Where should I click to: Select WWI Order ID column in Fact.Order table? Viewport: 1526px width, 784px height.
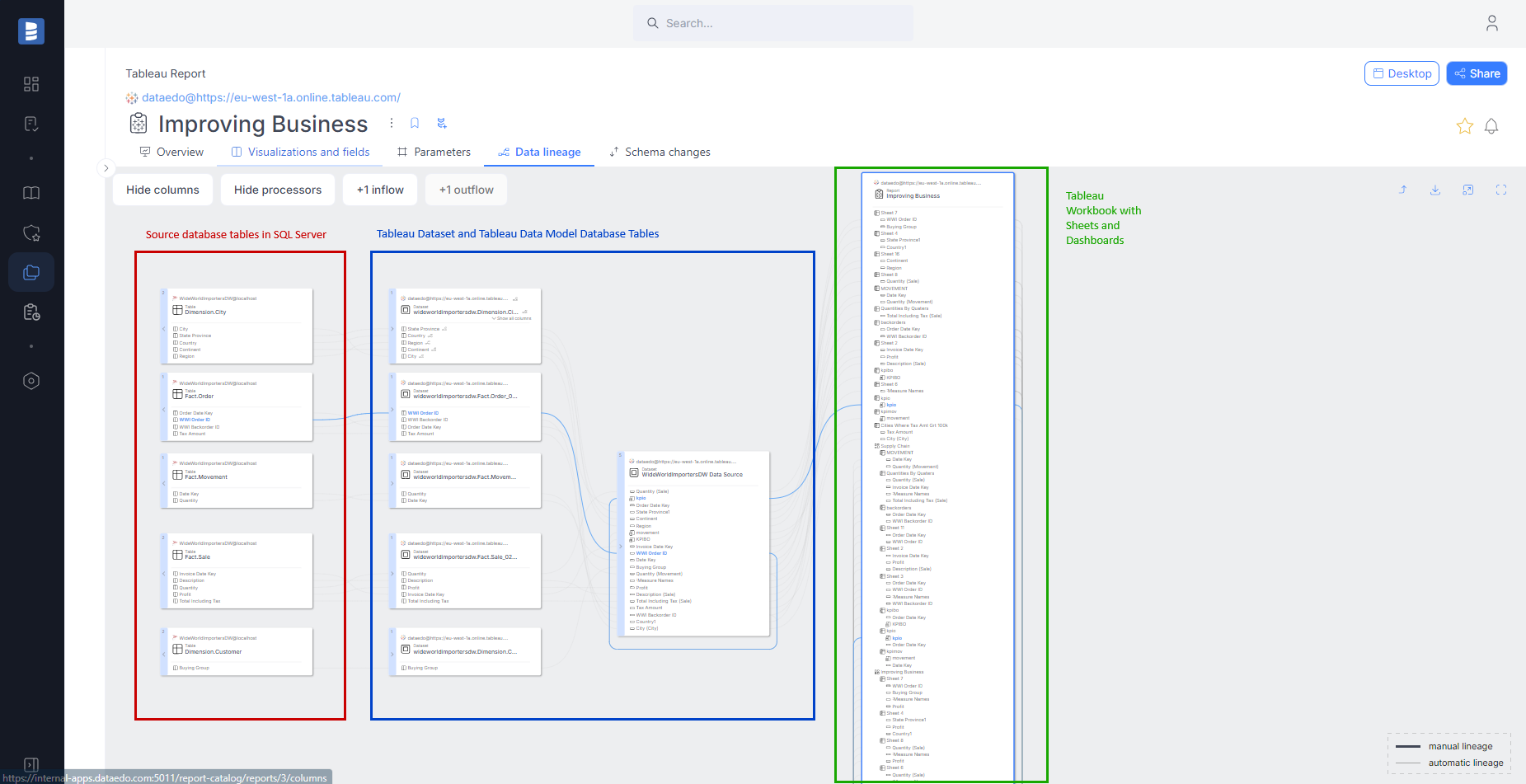click(x=195, y=420)
